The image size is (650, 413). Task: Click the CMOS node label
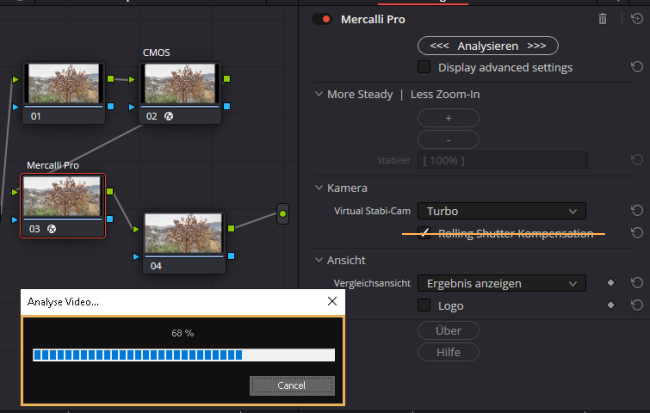point(156,52)
